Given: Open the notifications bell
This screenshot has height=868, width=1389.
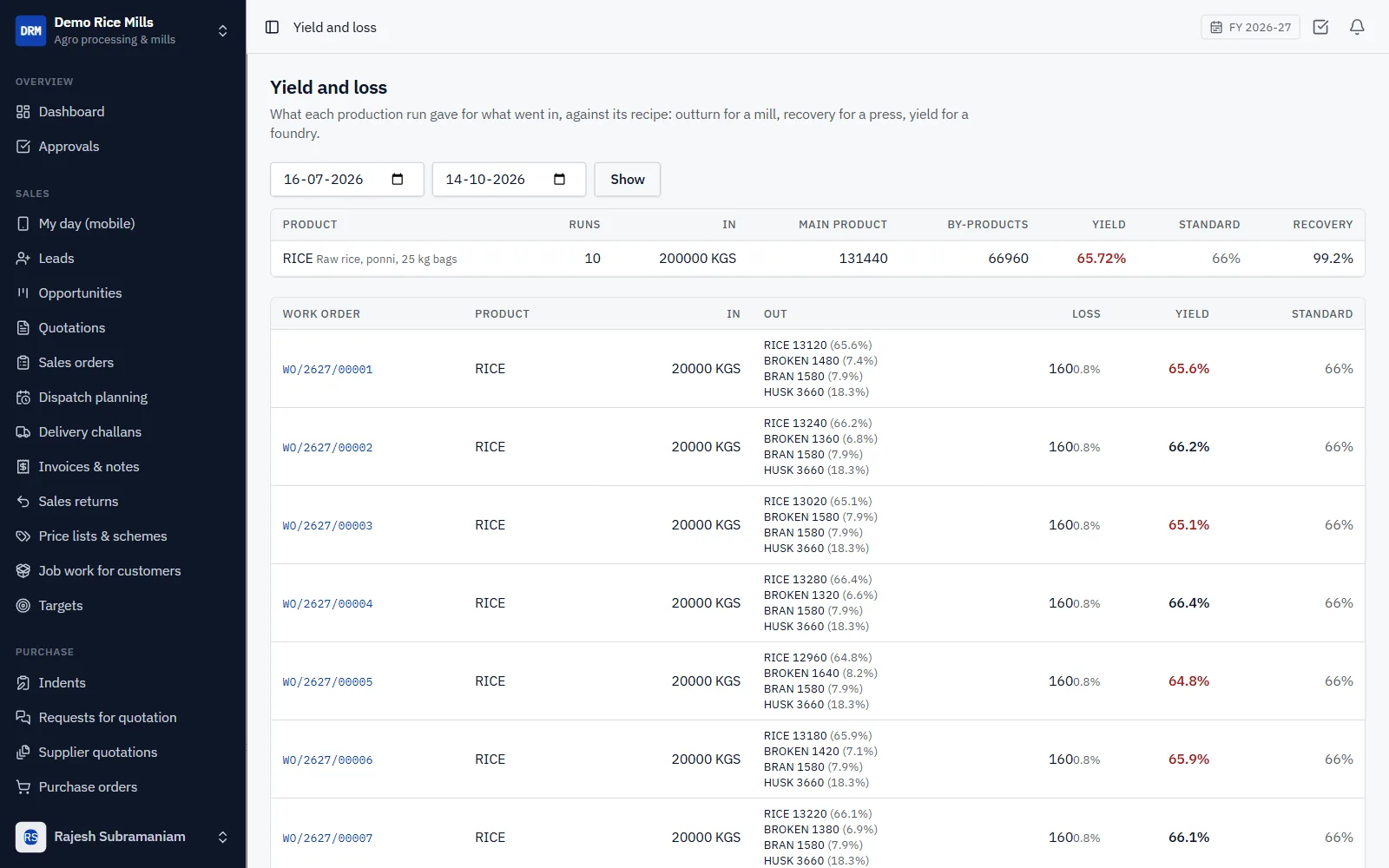Looking at the screenshot, I should pyautogui.click(x=1357, y=27).
